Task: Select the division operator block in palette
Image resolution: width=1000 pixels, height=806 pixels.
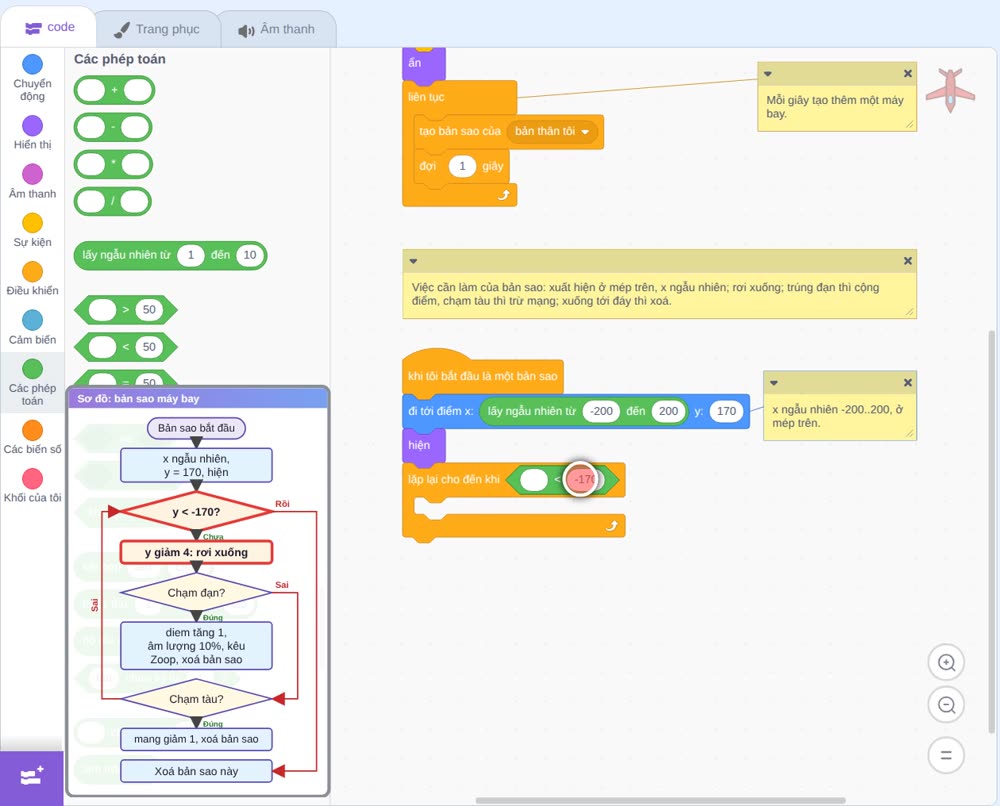Action: pos(113,202)
